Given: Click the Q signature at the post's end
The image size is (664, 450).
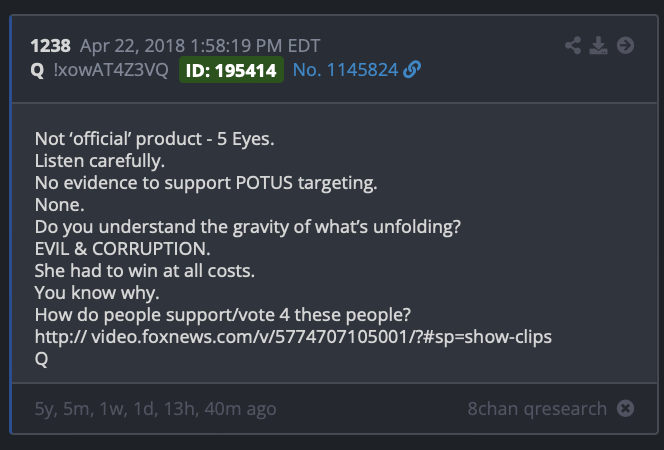Looking at the screenshot, I should point(42,359).
